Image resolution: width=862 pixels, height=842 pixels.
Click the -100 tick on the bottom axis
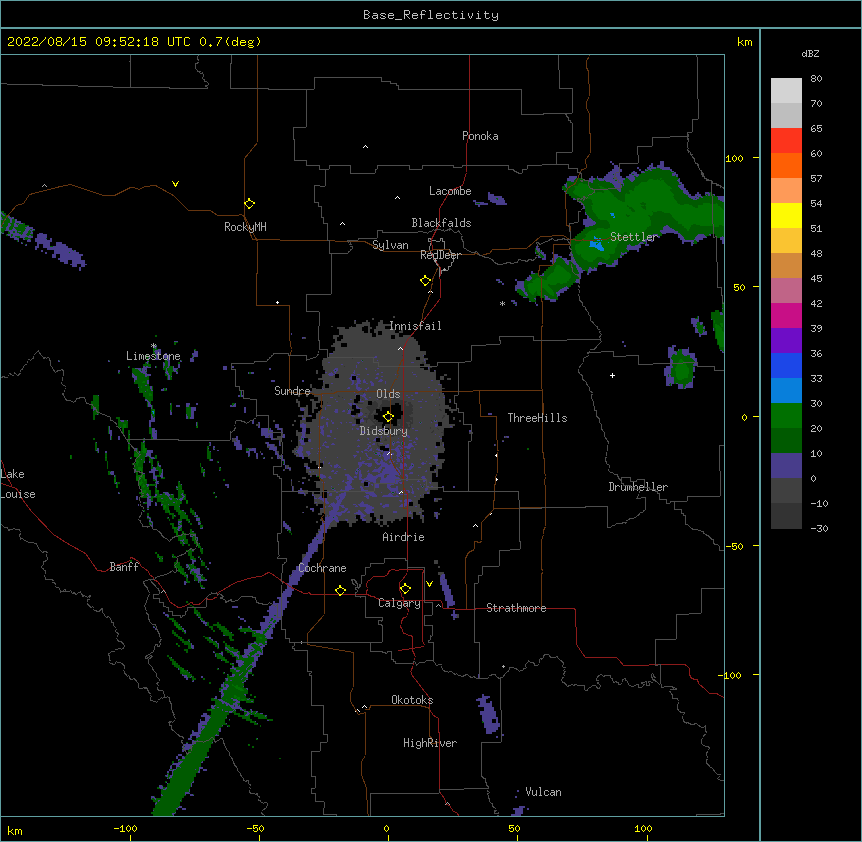coord(125,828)
